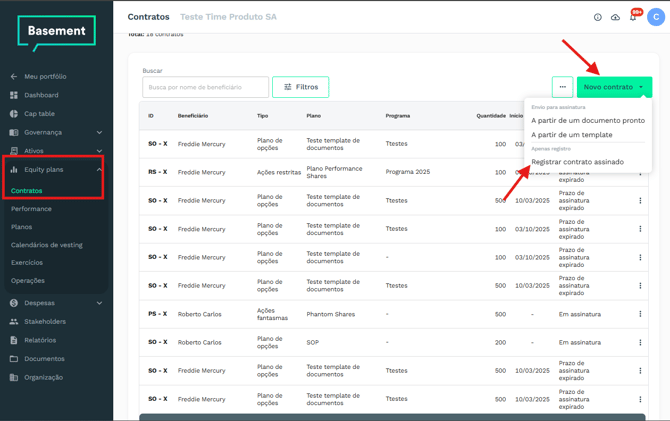Open Organização building icon

click(x=14, y=377)
